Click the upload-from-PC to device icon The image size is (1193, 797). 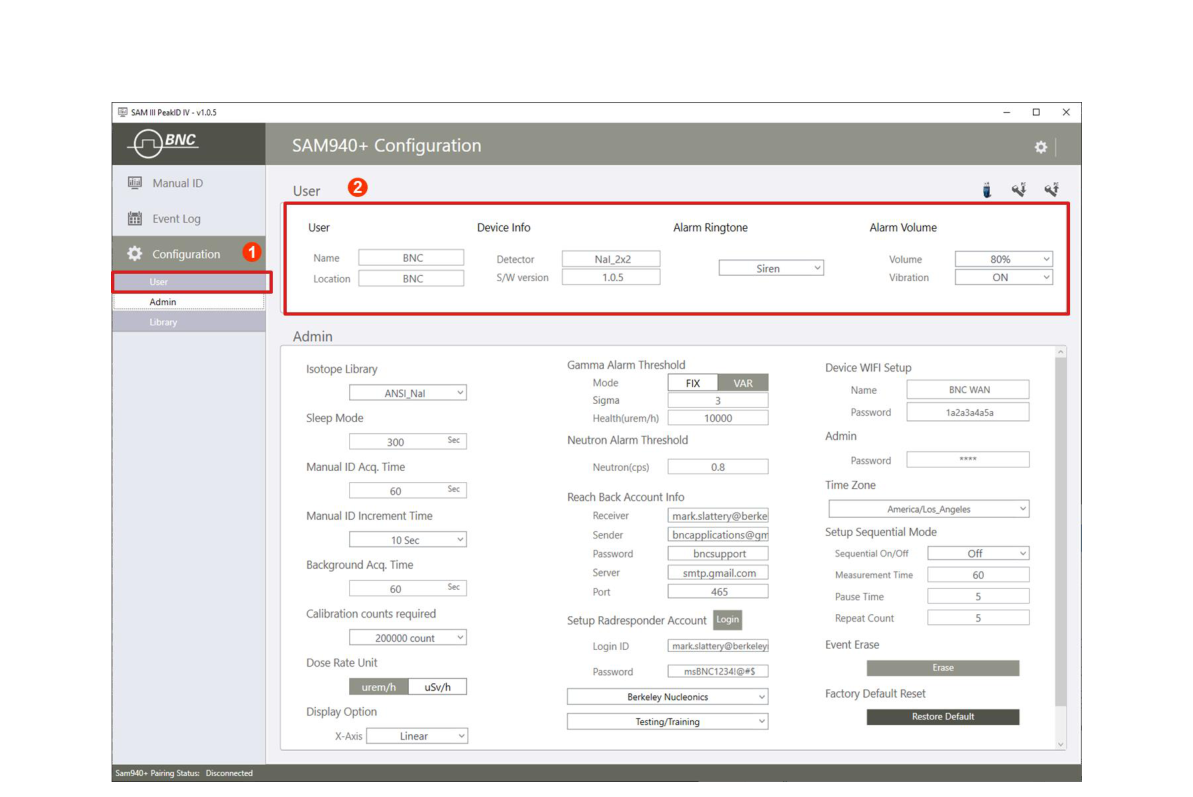[1051, 190]
